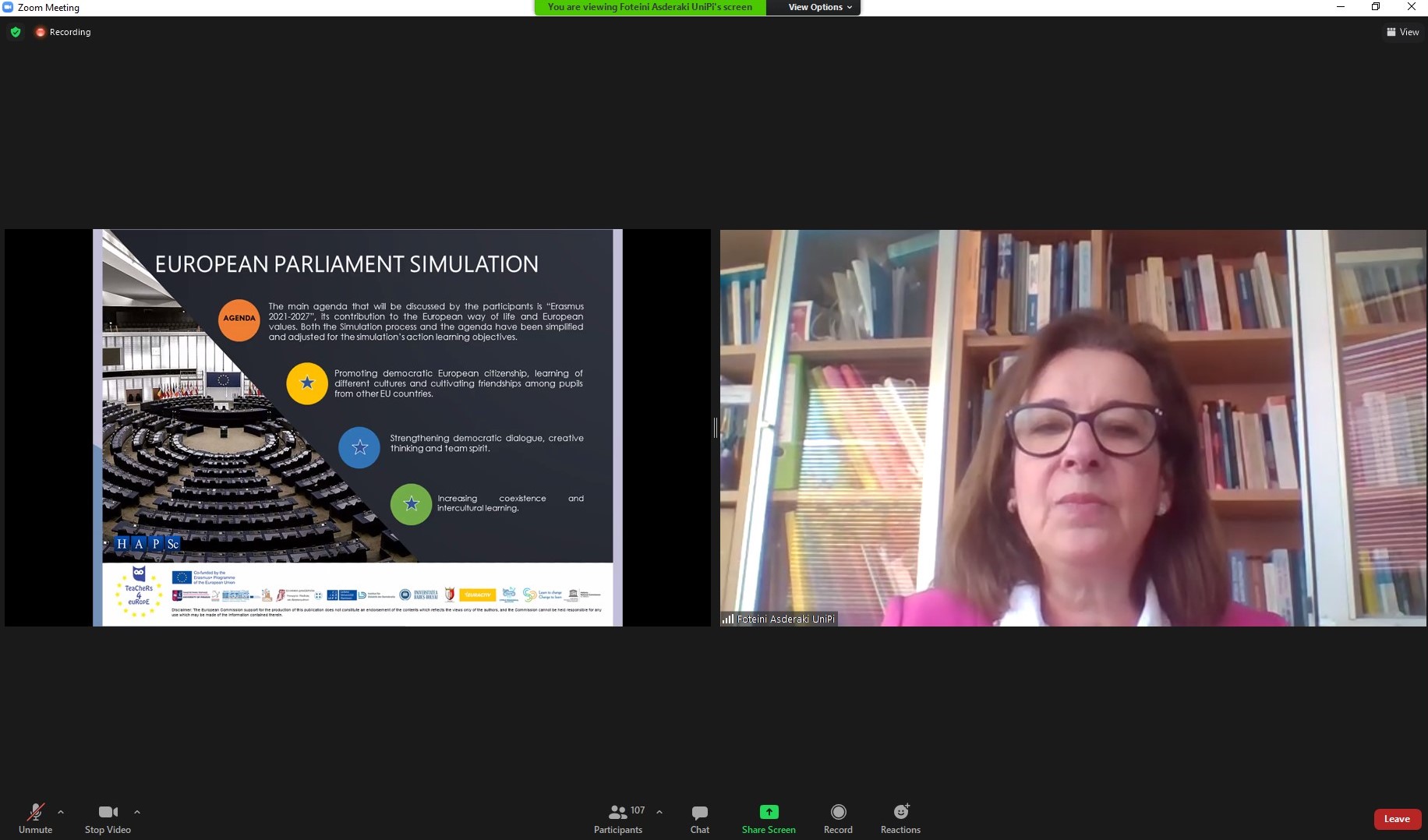Click the yellow star circle on slide

307,383
